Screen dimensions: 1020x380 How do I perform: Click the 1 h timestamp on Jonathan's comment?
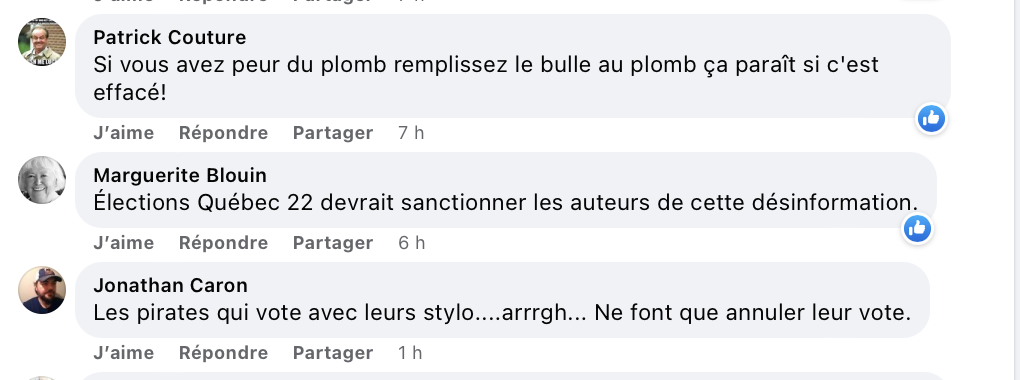click(410, 353)
